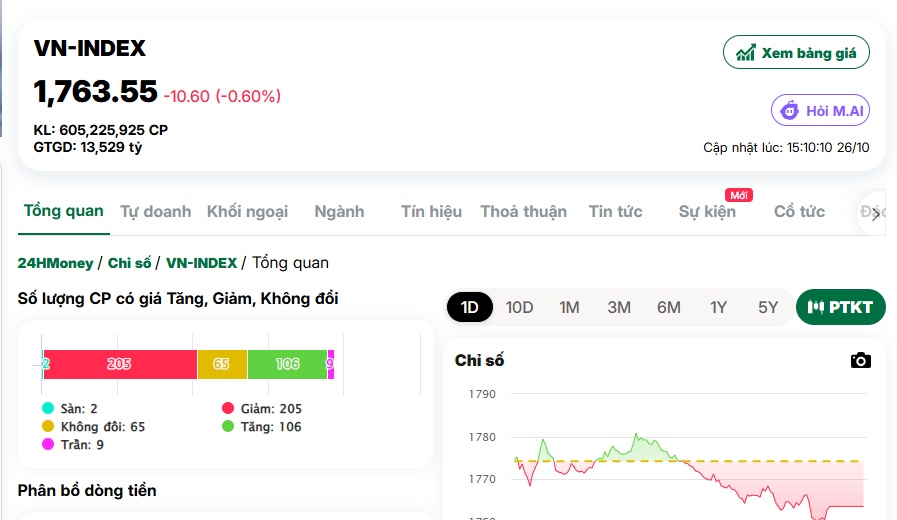Image resolution: width=897 pixels, height=520 pixels.
Task: Toggle the Không đổi: 65 legend item
Action: click(x=94, y=427)
